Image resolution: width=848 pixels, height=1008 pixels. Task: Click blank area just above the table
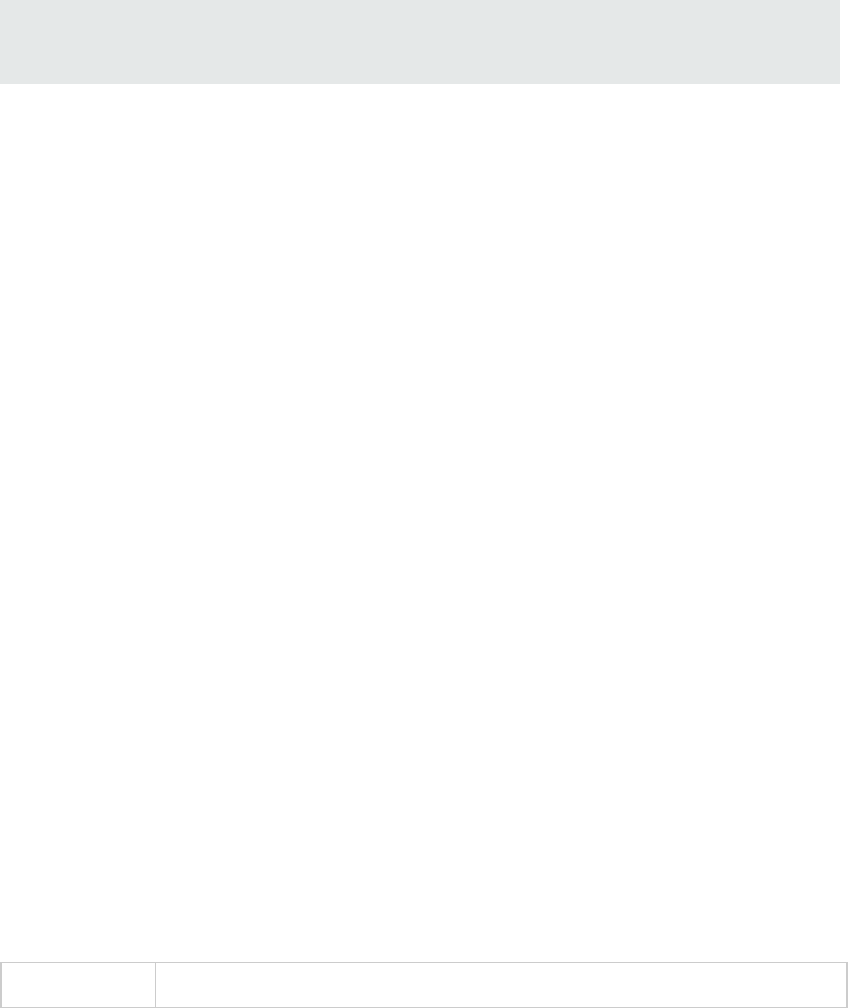tap(424, 951)
